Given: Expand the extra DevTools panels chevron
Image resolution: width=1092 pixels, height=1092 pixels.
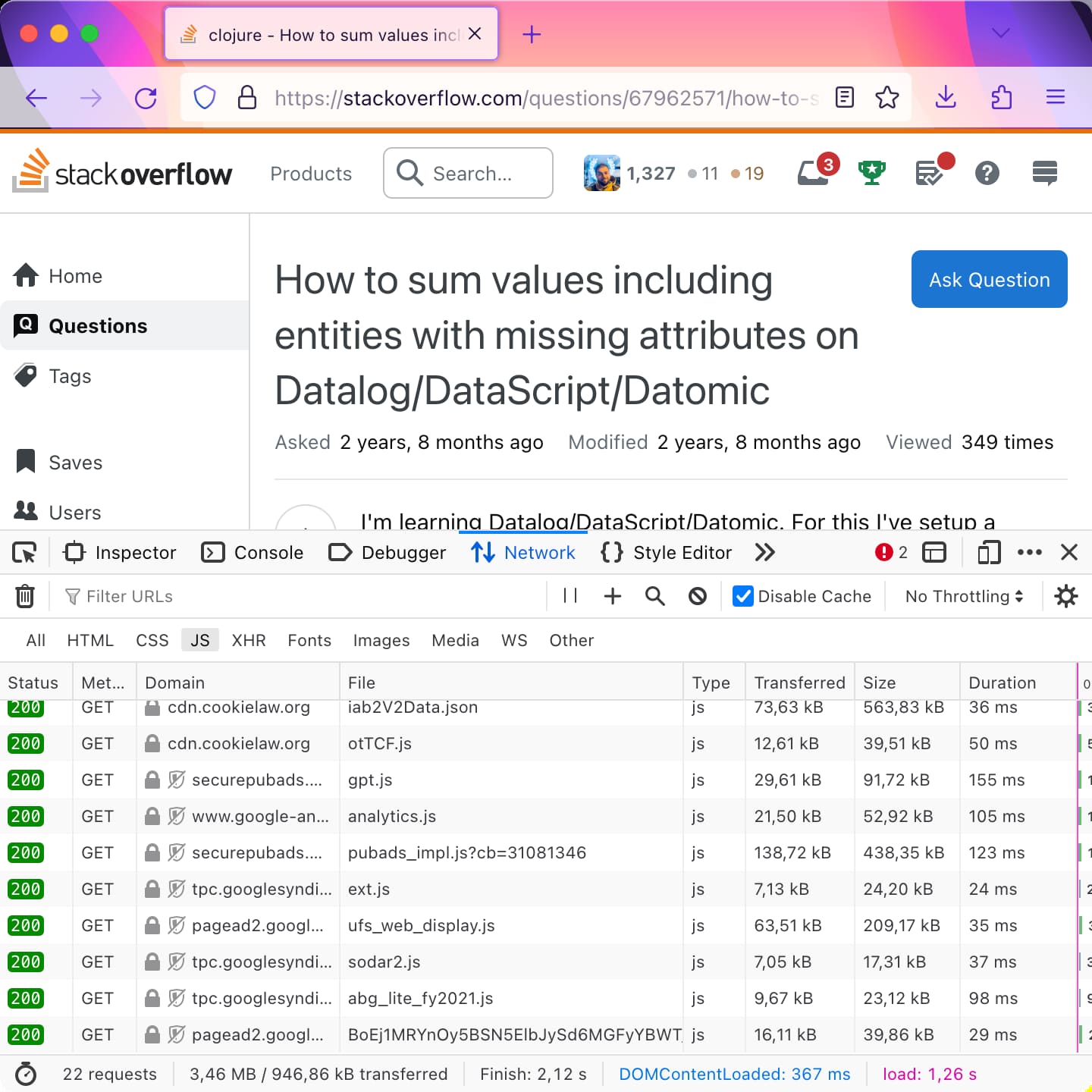Looking at the screenshot, I should (x=765, y=552).
